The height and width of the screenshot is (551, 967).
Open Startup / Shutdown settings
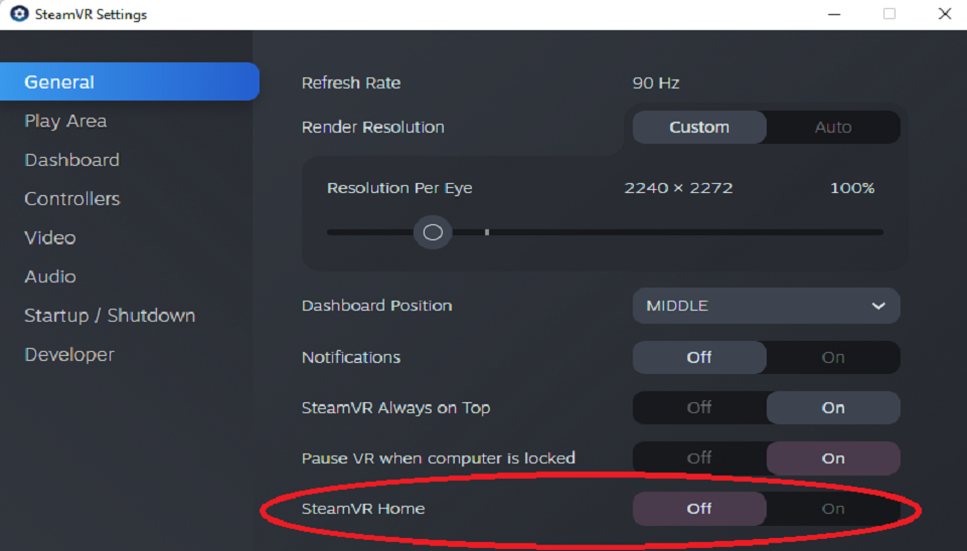coord(110,316)
